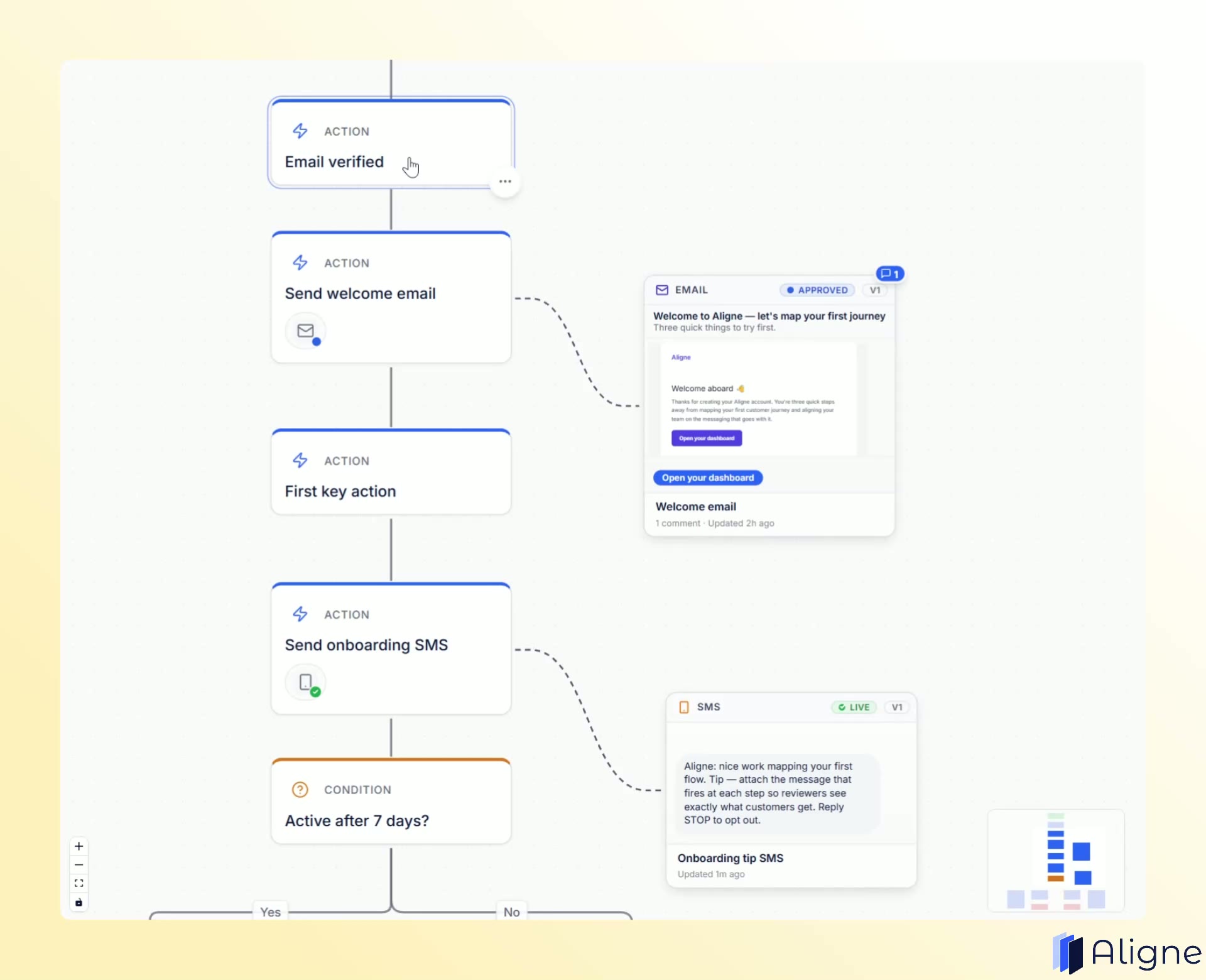The width and height of the screenshot is (1206, 980).
Task: Click the Open your dashboard button inside the email preview
Action: (707, 438)
